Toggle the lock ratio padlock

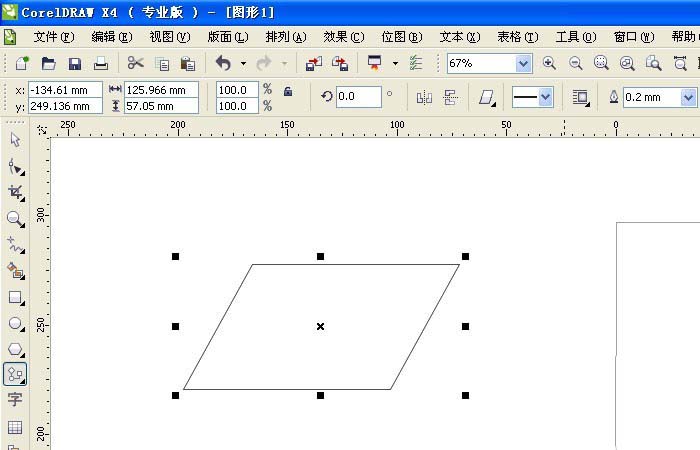tap(288, 92)
